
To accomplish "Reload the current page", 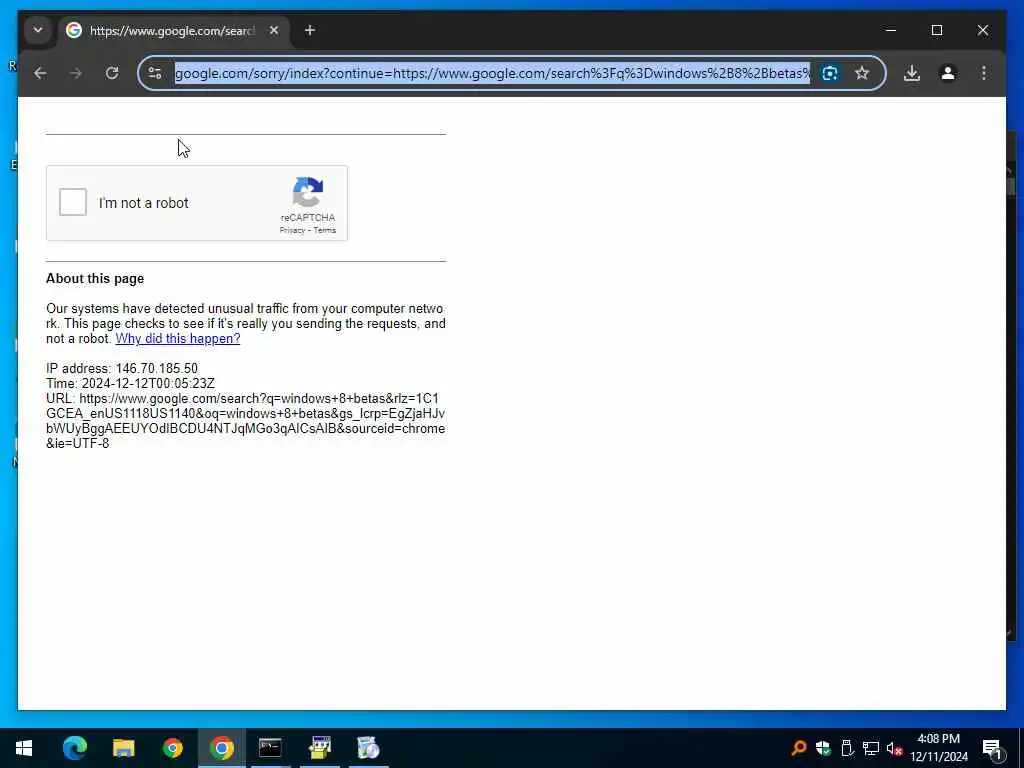I will 112,73.
